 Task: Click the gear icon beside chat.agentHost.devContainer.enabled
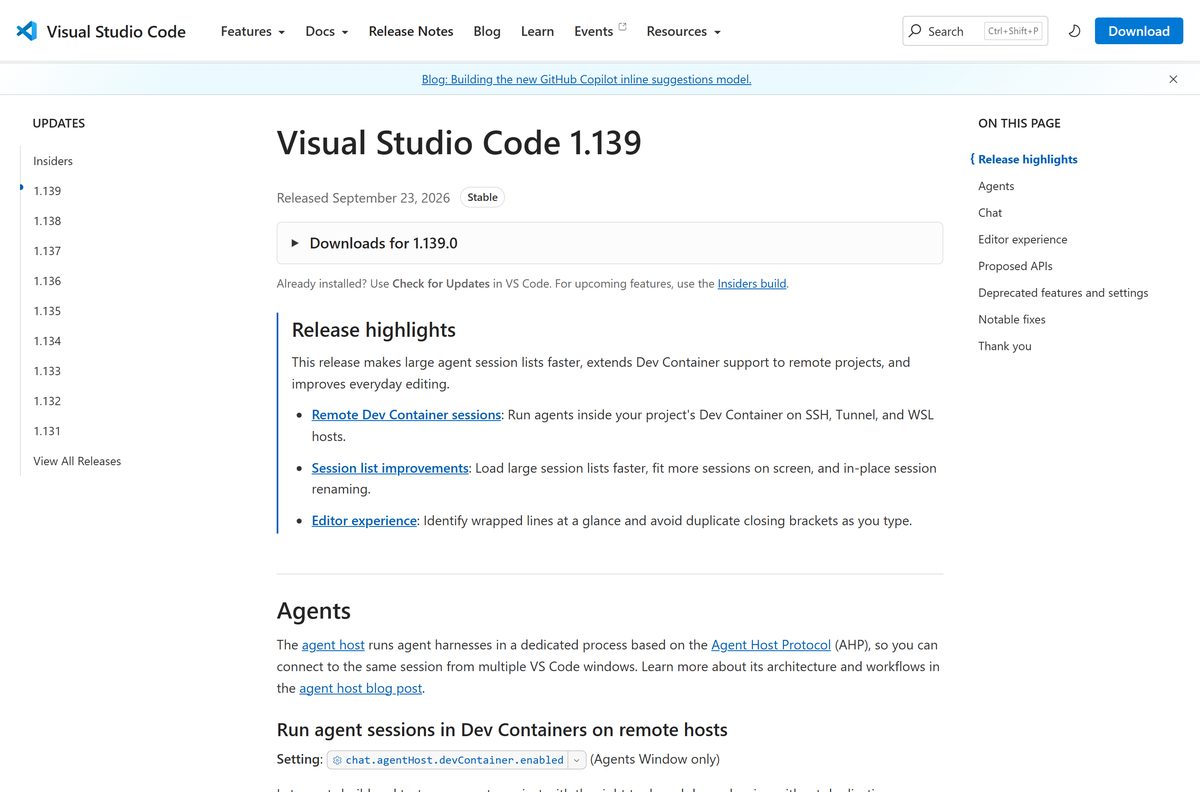(337, 760)
